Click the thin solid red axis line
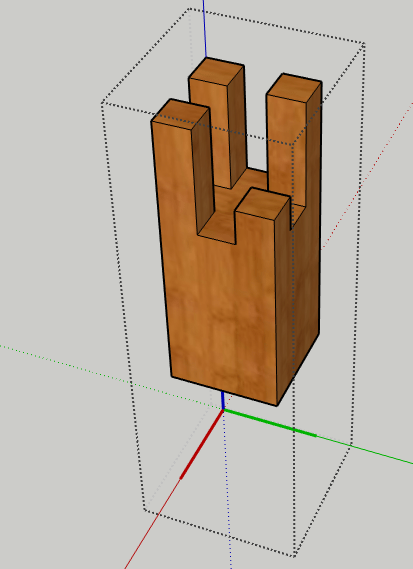The image size is (413, 569). (152, 524)
